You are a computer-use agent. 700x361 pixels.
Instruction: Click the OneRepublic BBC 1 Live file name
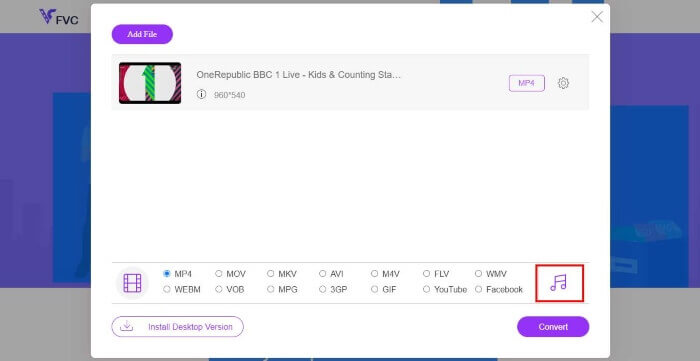coord(299,75)
